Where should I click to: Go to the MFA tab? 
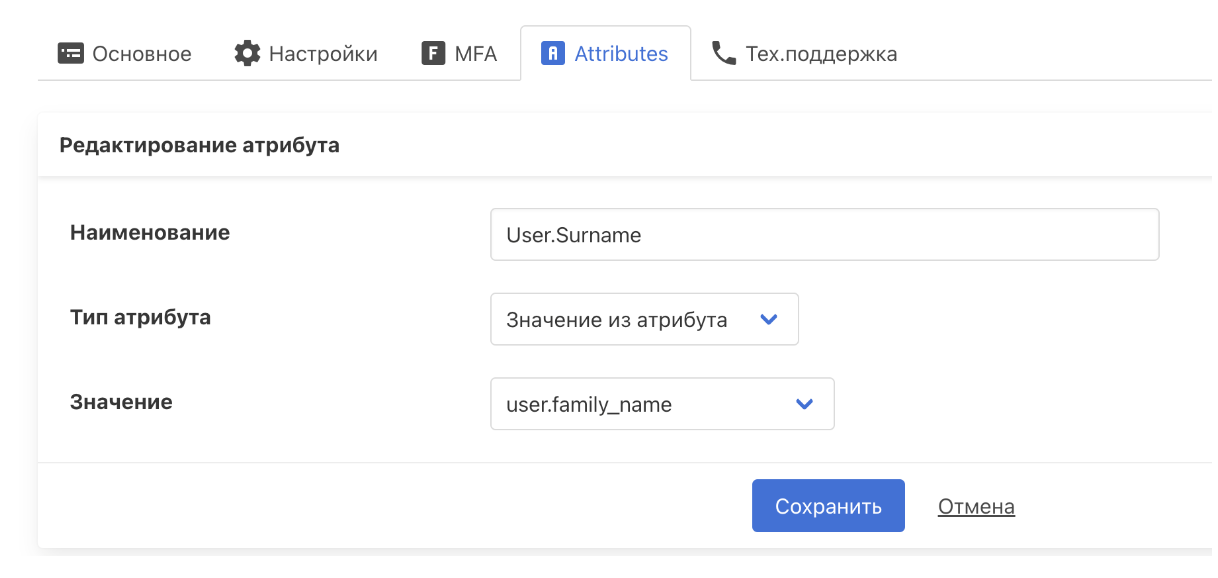point(475,54)
